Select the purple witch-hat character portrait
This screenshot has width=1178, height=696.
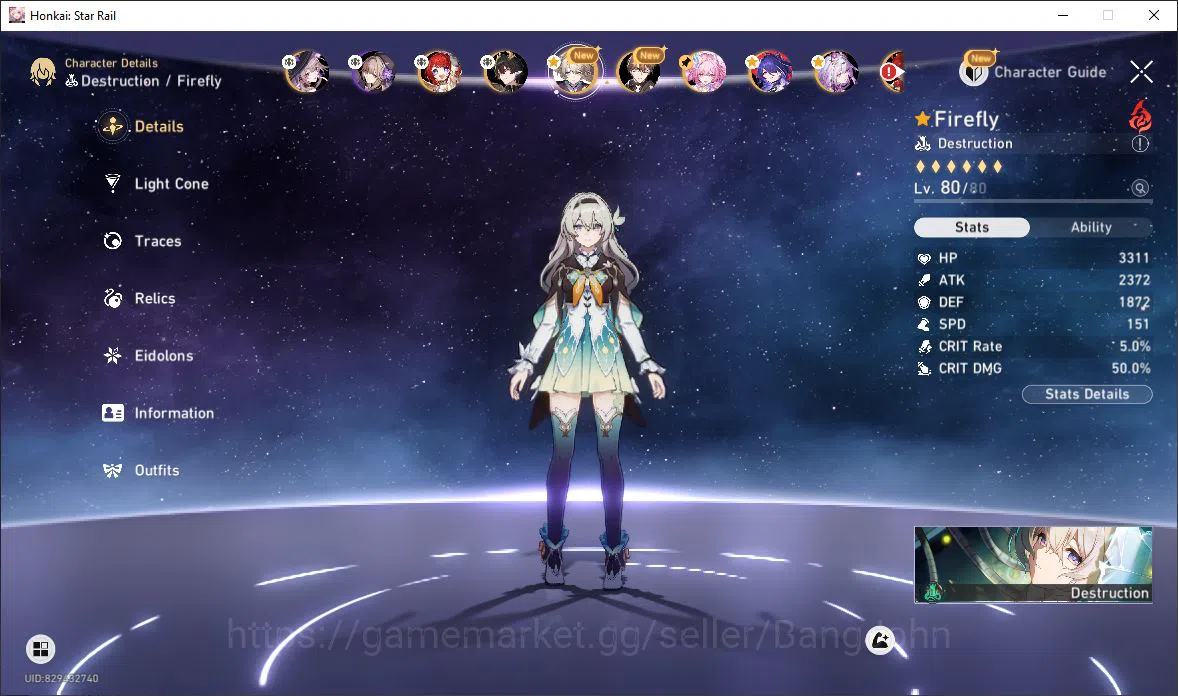tap(307, 72)
